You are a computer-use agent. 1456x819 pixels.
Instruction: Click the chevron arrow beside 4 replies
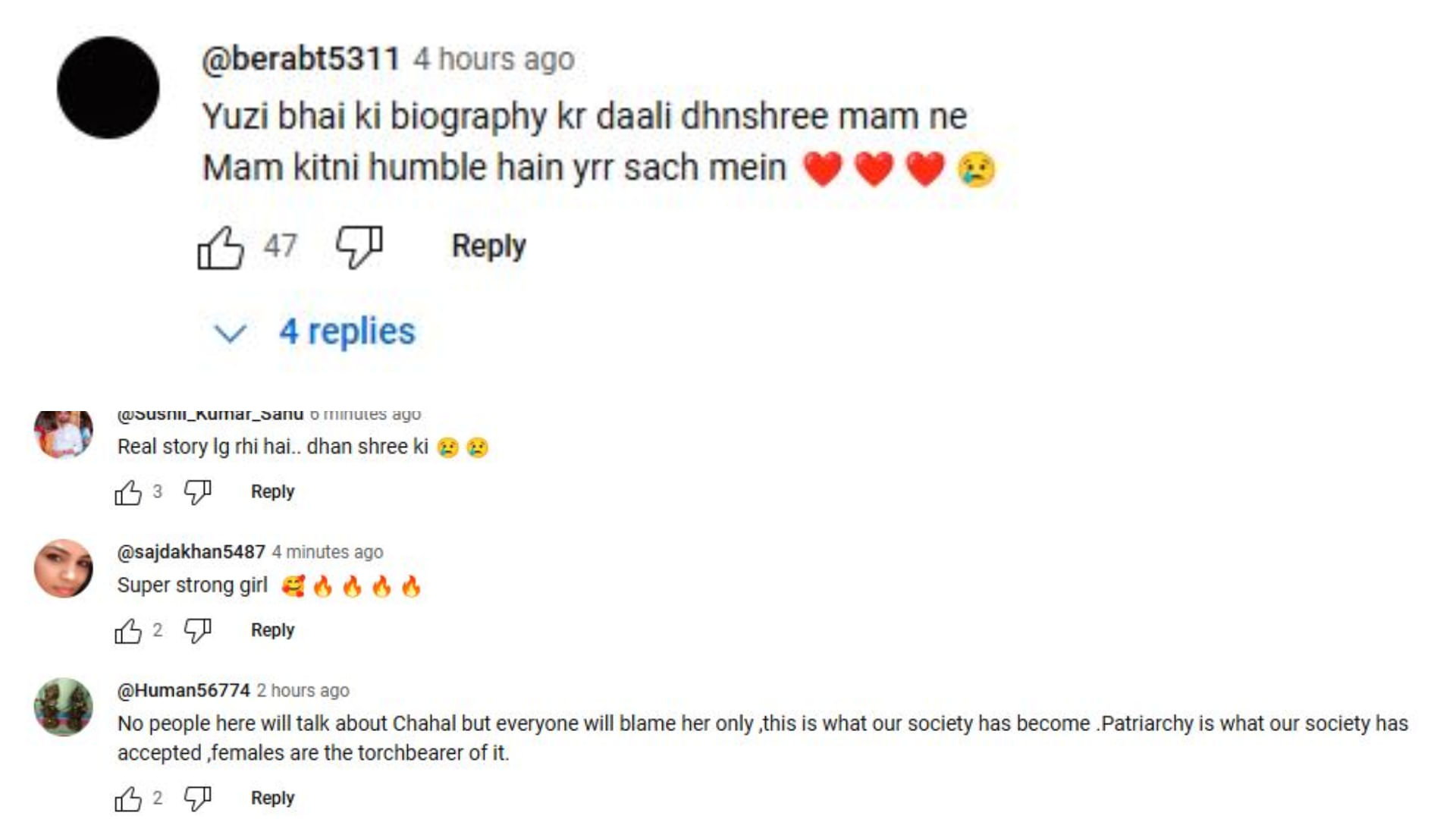[230, 333]
